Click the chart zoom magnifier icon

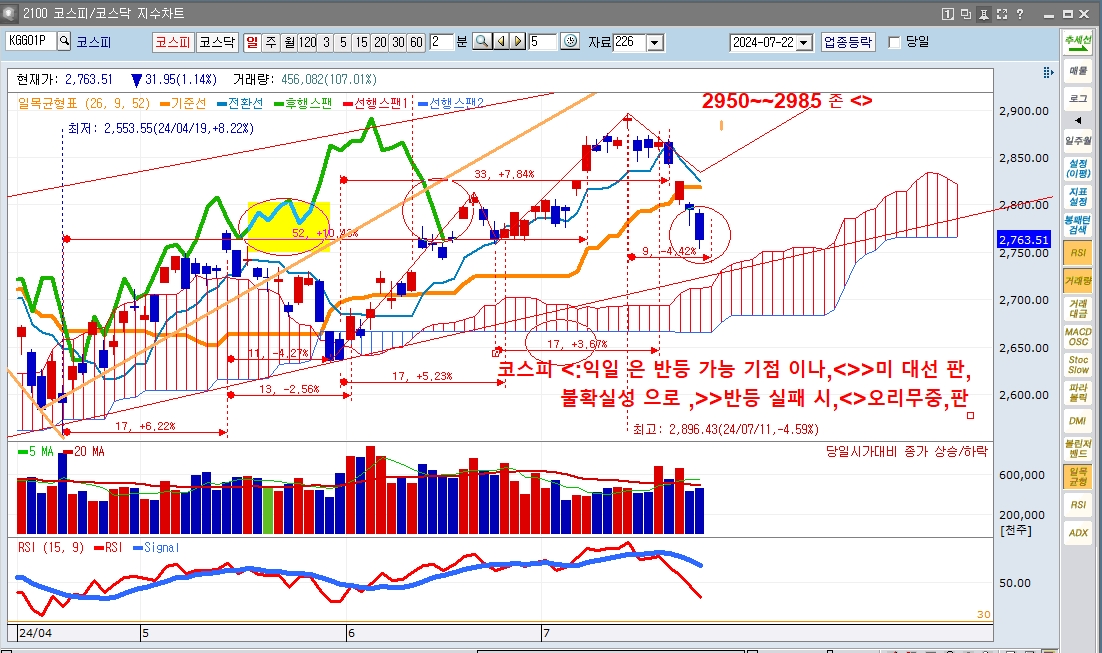click(x=482, y=41)
